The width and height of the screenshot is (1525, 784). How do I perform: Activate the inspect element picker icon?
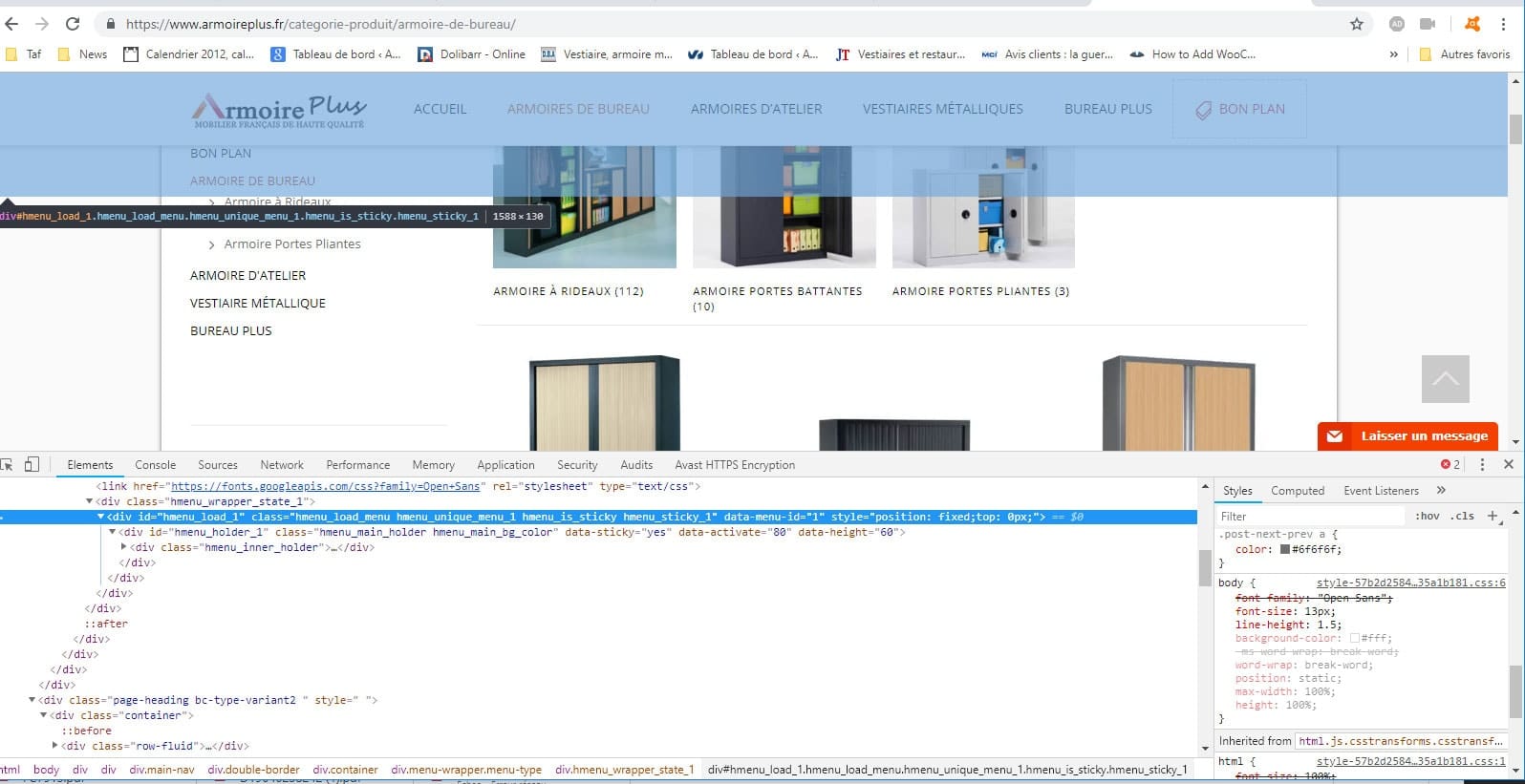[8, 465]
